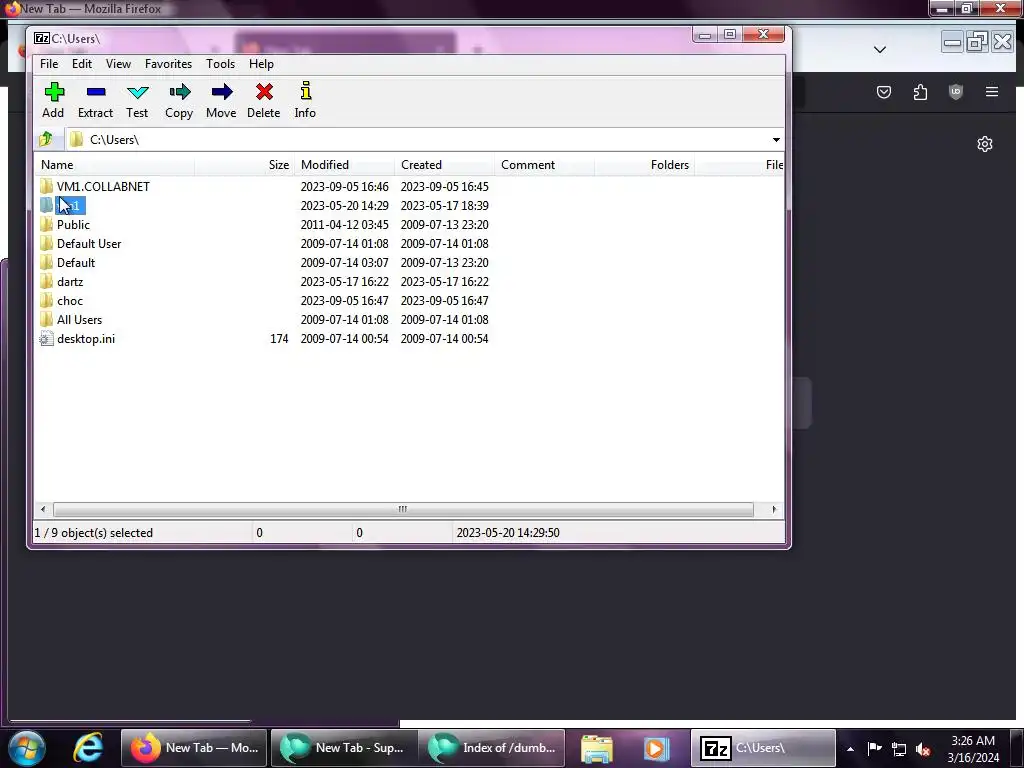Sort by the Name column header

coord(115,165)
